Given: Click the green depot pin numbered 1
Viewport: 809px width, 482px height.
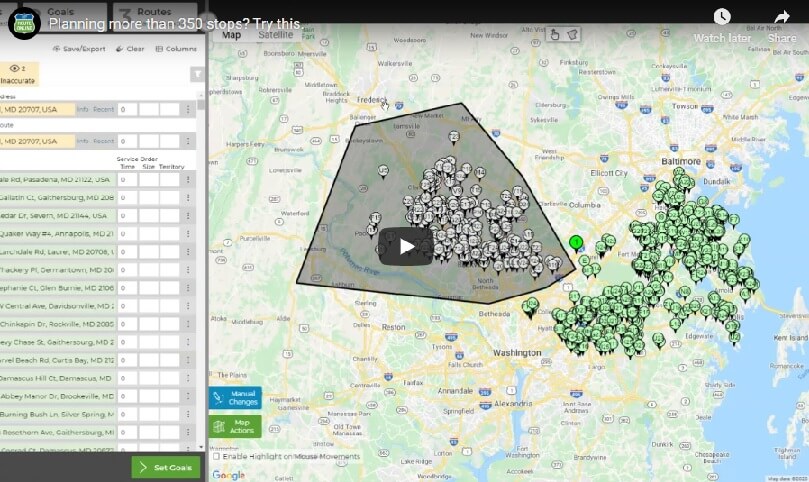Looking at the screenshot, I should [576, 243].
